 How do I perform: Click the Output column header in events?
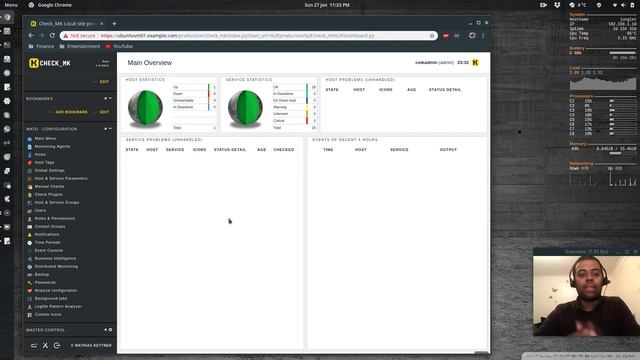click(x=448, y=150)
